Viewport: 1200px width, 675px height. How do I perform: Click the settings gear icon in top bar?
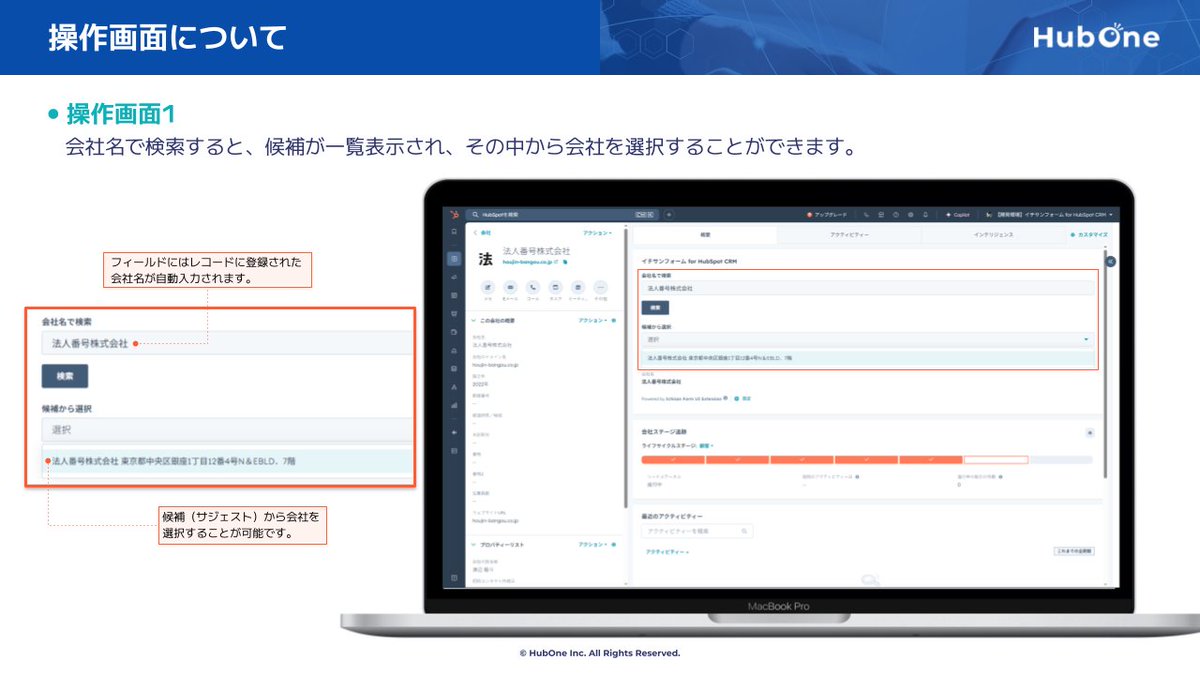(910, 214)
